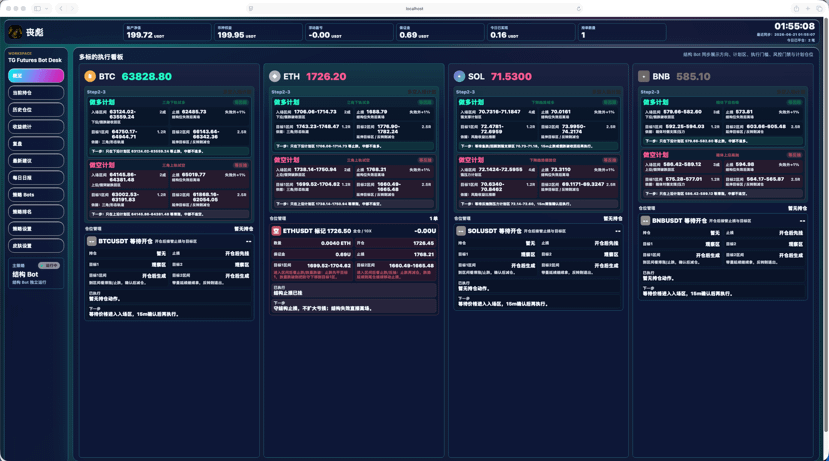The width and height of the screenshot is (829, 461).
Task: Select the highlighted 概览 sidebar item
Action: (36, 76)
